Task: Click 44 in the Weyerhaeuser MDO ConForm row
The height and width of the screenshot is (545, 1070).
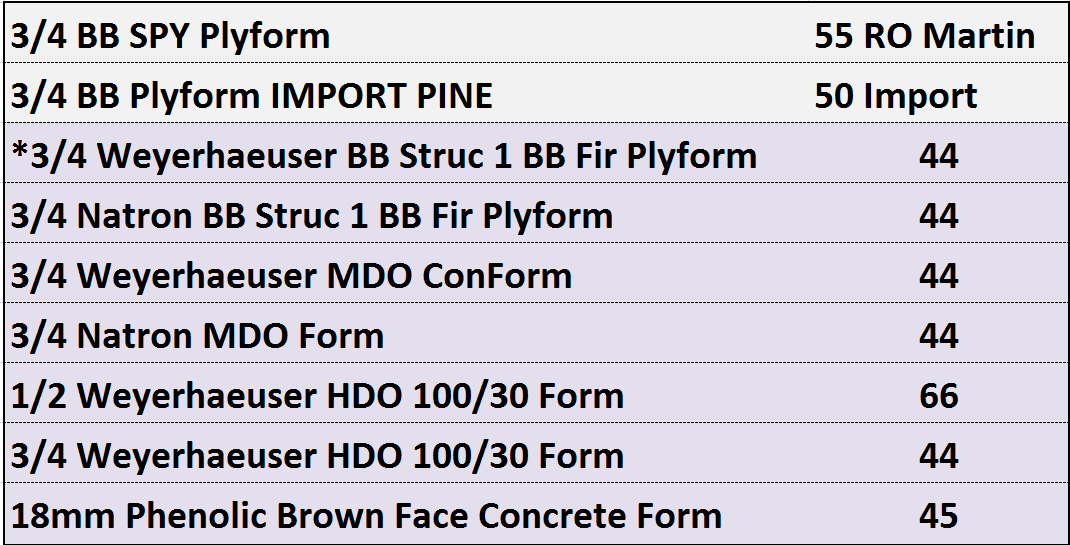Action: pos(938,276)
